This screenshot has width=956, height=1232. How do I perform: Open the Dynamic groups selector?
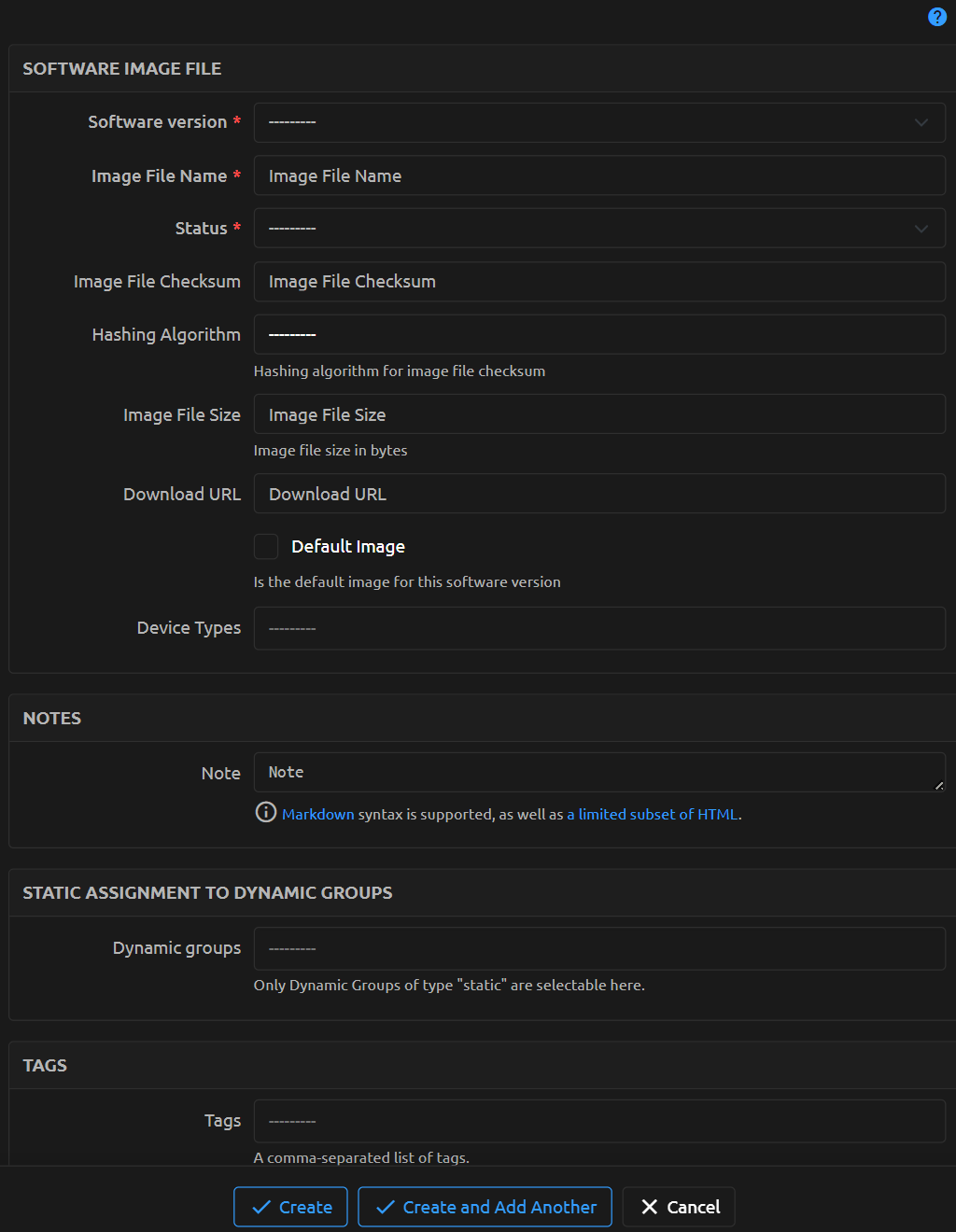click(599, 948)
